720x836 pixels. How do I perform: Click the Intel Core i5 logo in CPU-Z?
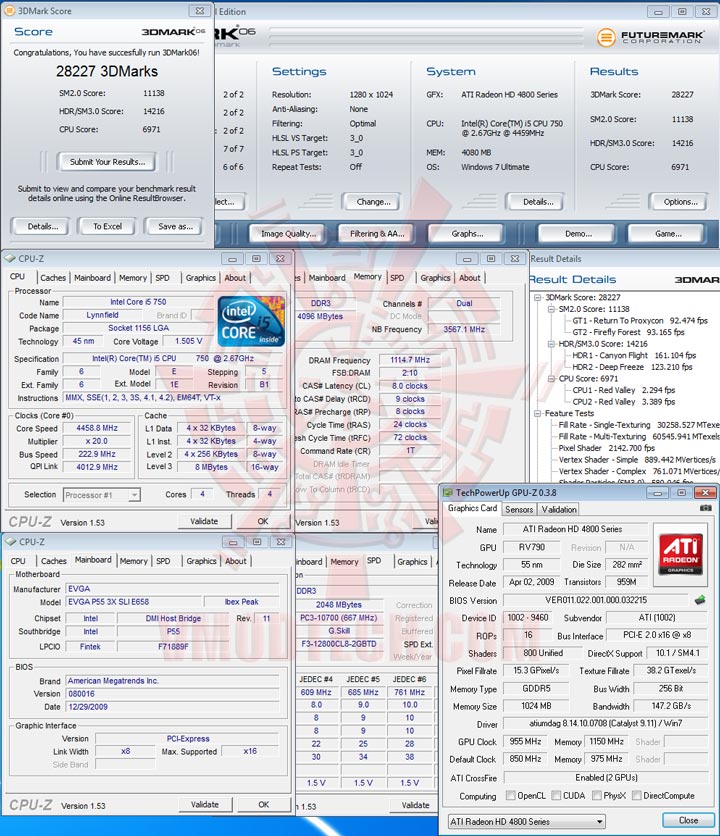(252, 321)
